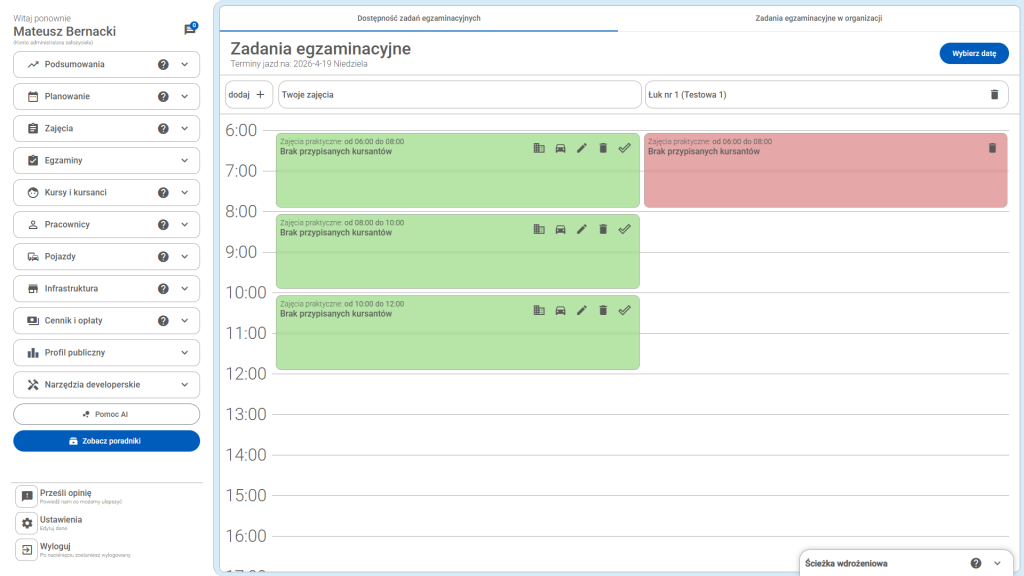Expand the Egzaminy menu section

pyautogui.click(x=184, y=160)
